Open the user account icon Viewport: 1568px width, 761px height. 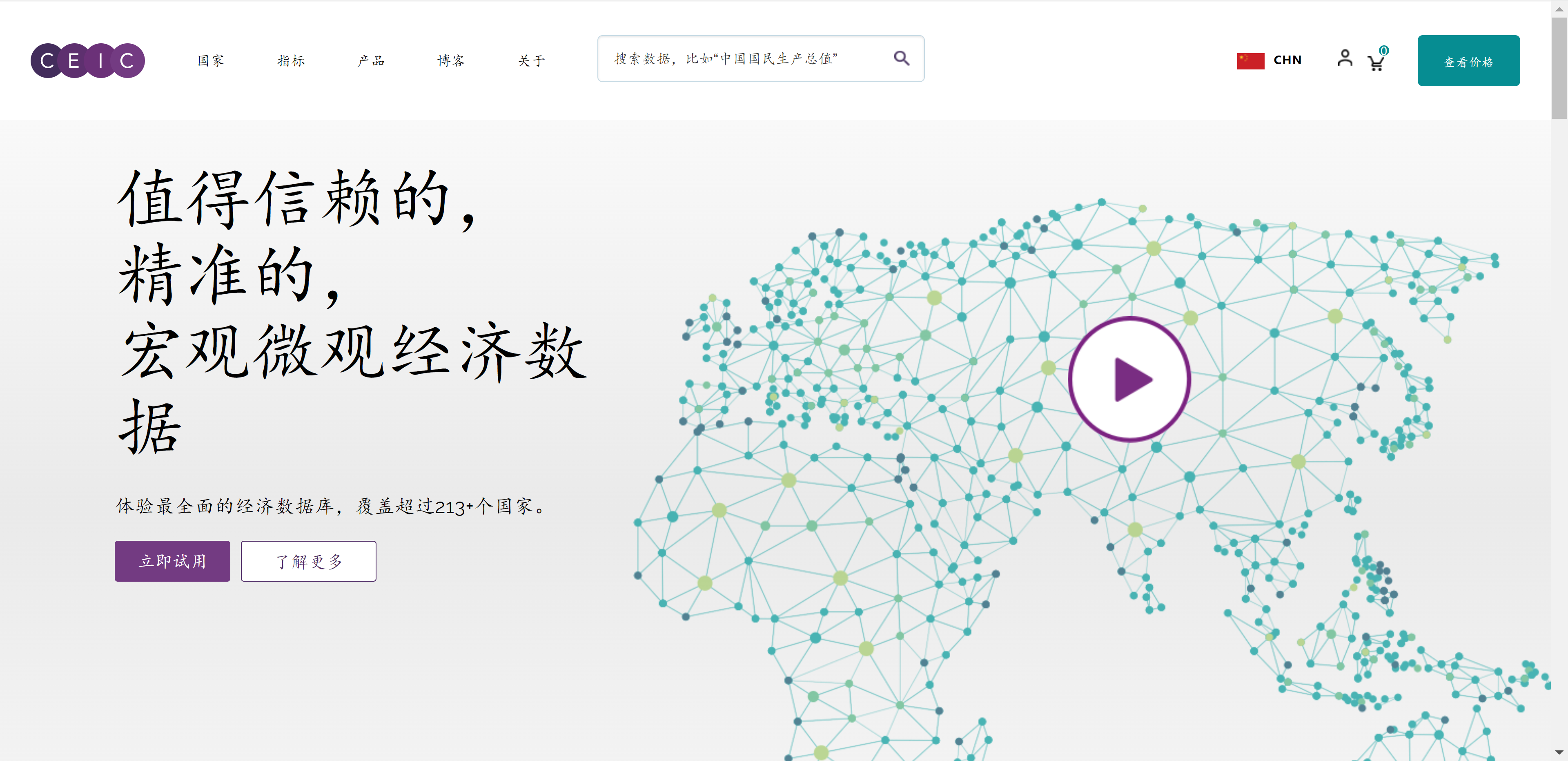click(x=1345, y=58)
